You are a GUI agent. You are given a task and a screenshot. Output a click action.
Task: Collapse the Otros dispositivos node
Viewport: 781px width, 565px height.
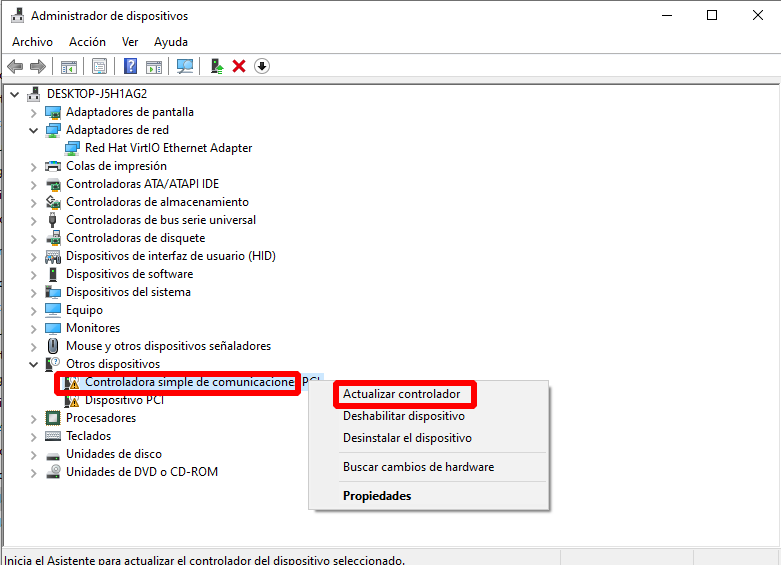pos(33,364)
